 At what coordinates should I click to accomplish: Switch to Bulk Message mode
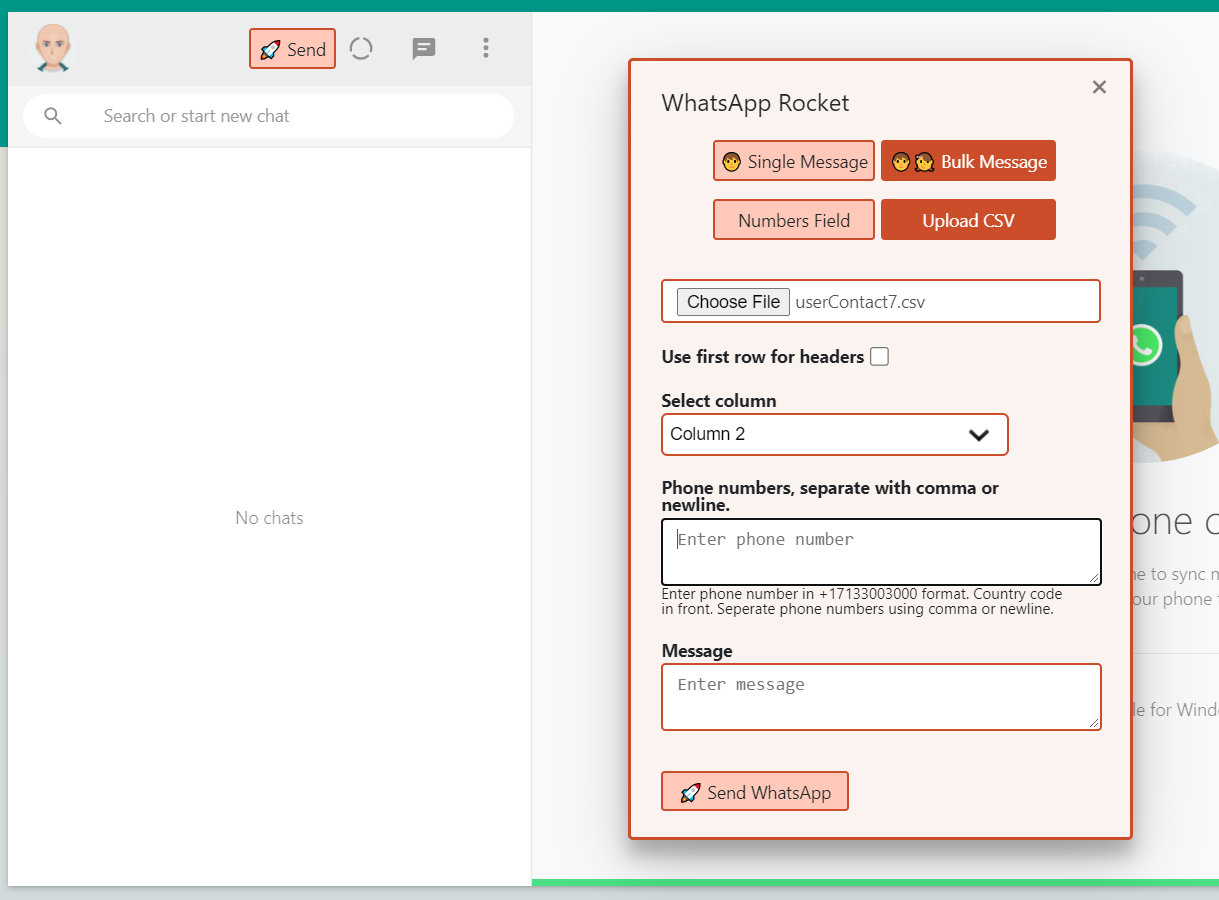point(968,161)
